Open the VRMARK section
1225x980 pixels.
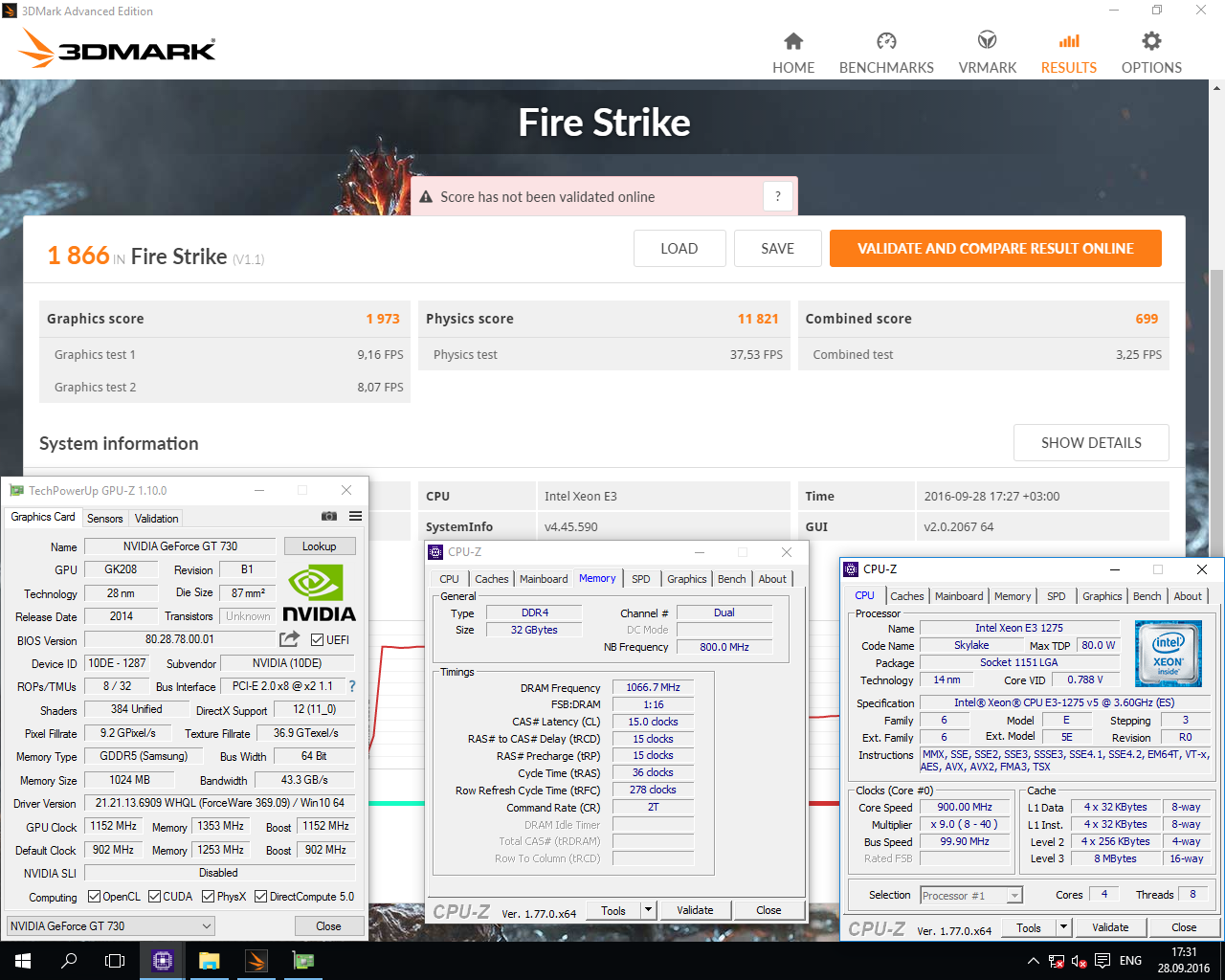988,54
